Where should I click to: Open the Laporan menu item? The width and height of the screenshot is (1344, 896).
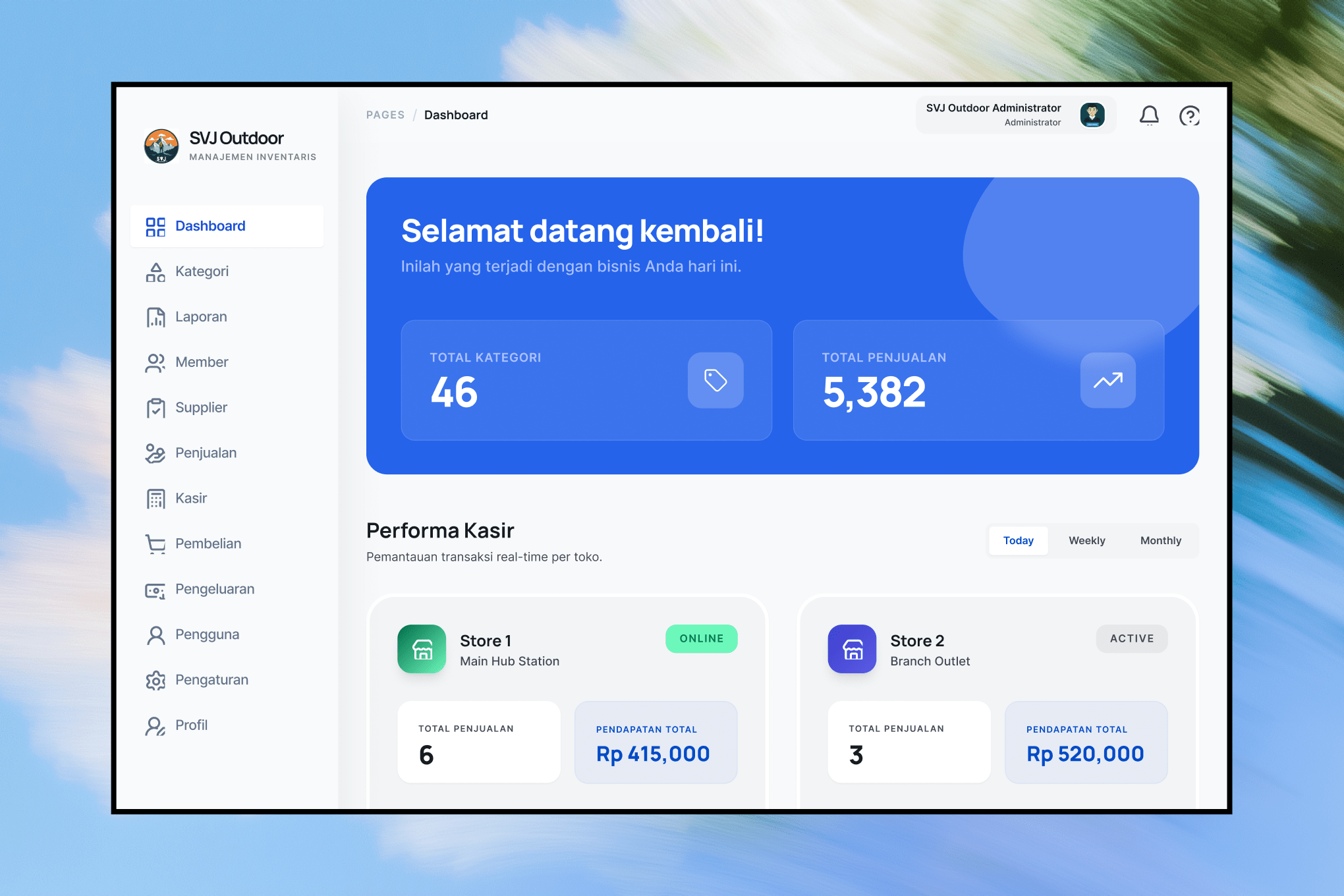(x=227, y=317)
